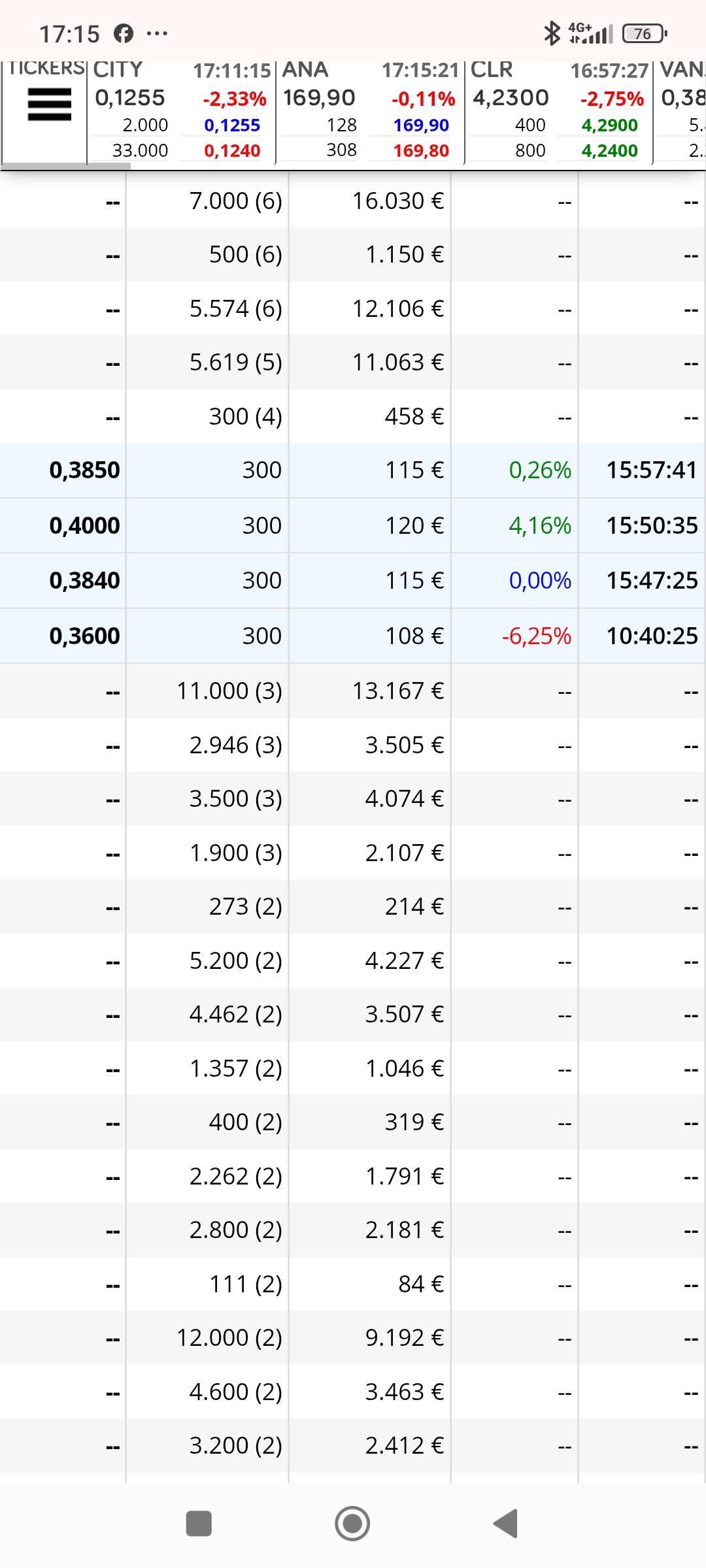
Task: Select the trade row at price 0,3850
Action: click(353, 470)
